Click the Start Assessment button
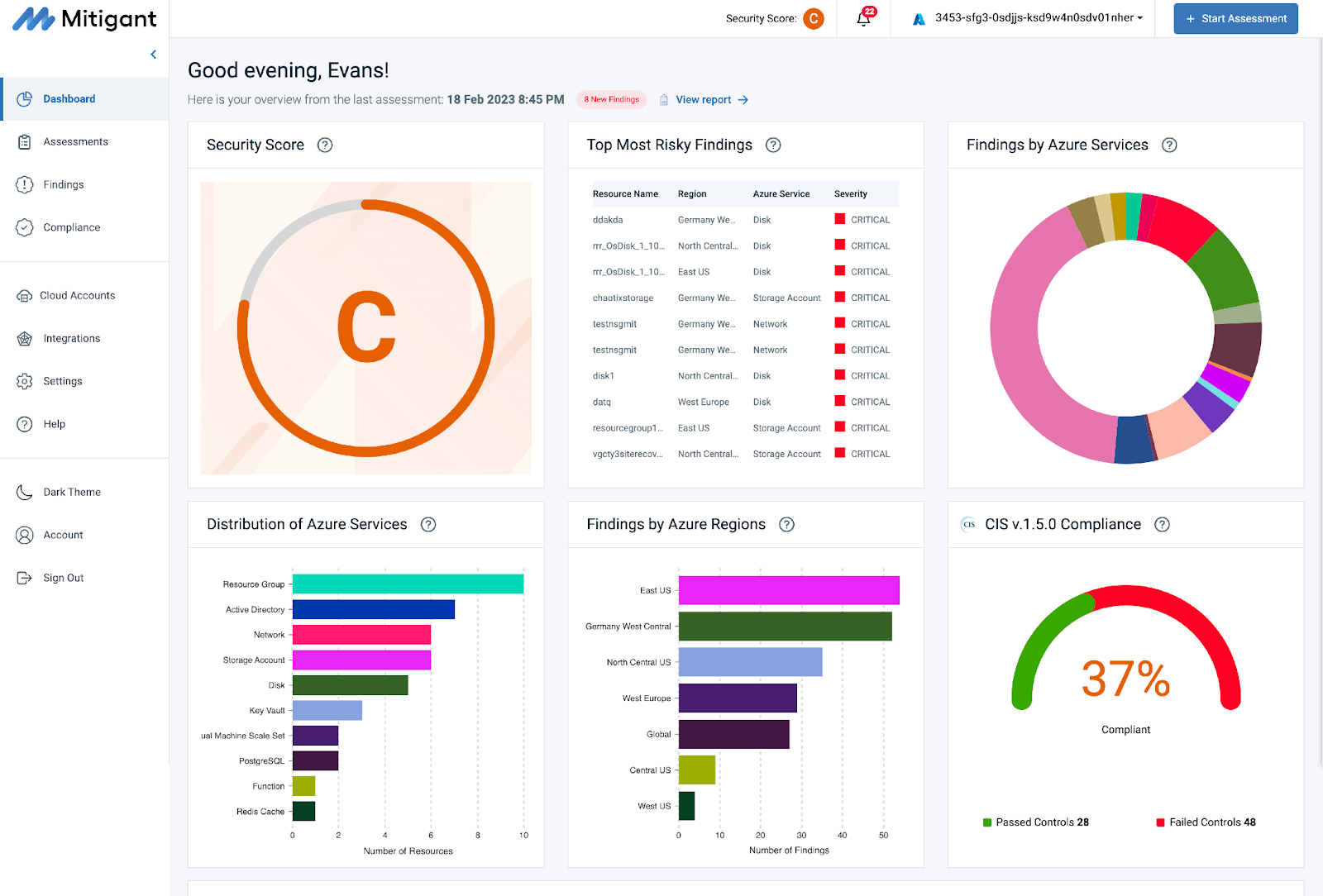1323x896 pixels. pyautogui.click(x=1235, y=18)
